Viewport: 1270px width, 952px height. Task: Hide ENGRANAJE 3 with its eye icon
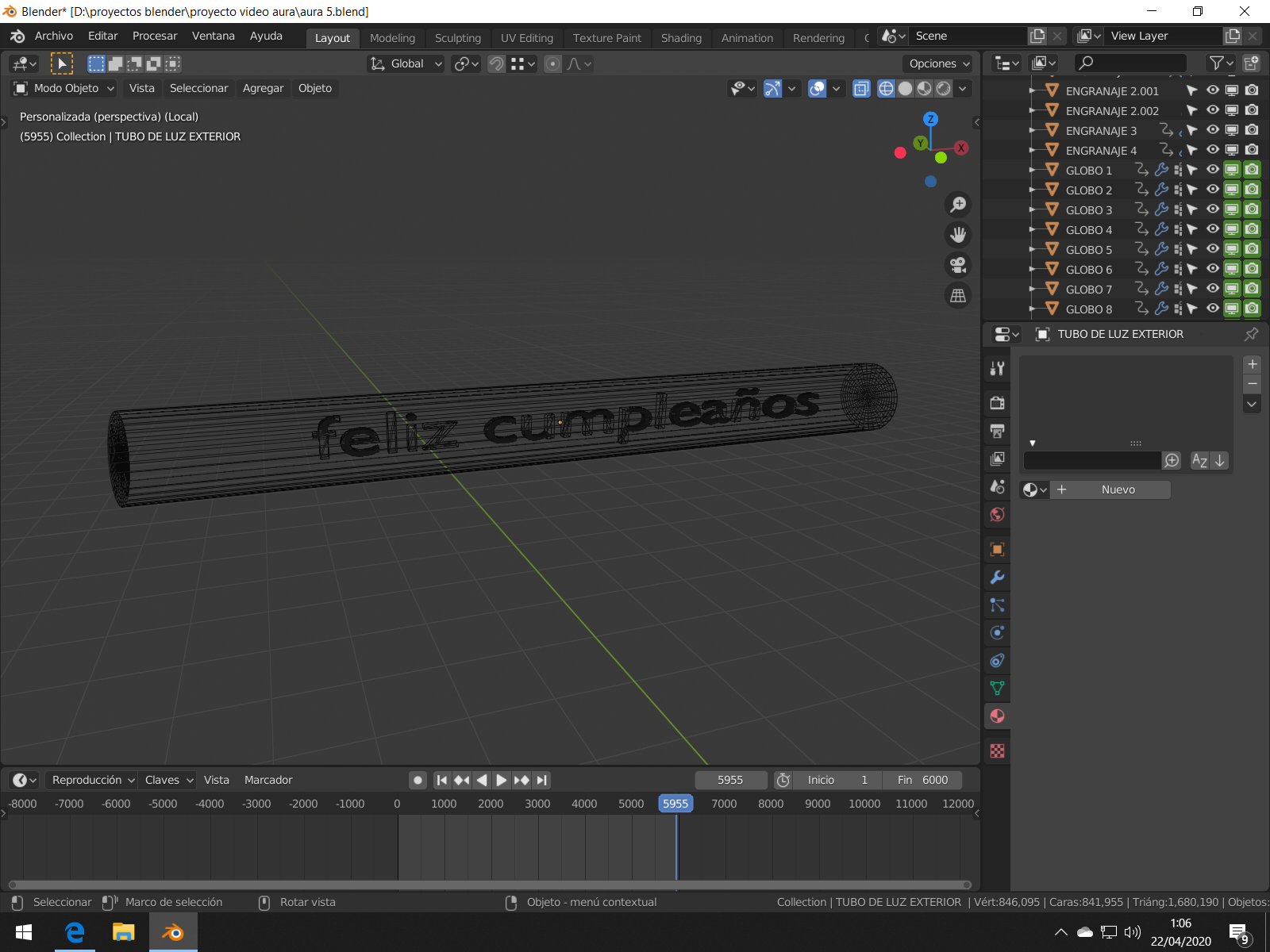tap(1213, 129)
